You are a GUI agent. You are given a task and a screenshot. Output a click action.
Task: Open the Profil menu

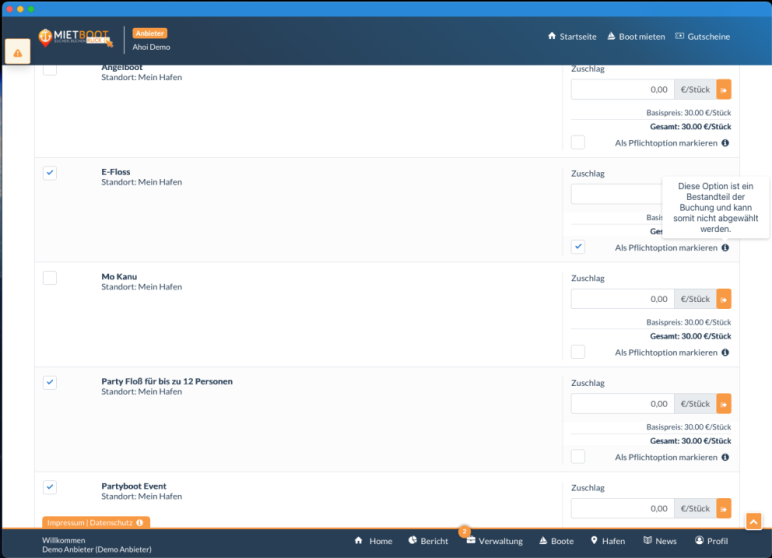click(711, 541)
